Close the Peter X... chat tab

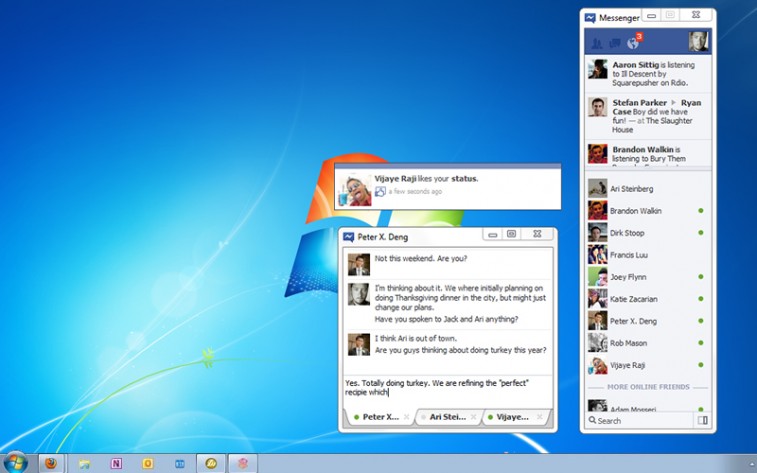(x=406, y=417)
